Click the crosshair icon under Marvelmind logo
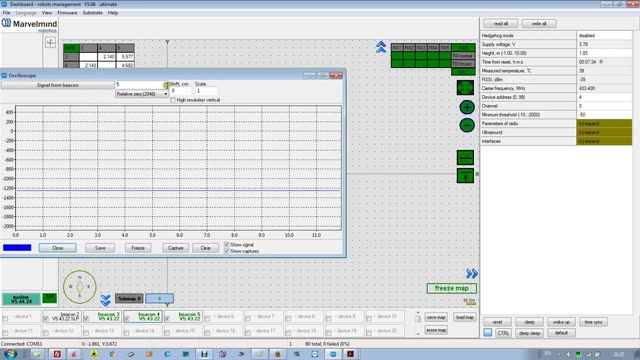Screen dimensions: 640x360 click(51, 42)
